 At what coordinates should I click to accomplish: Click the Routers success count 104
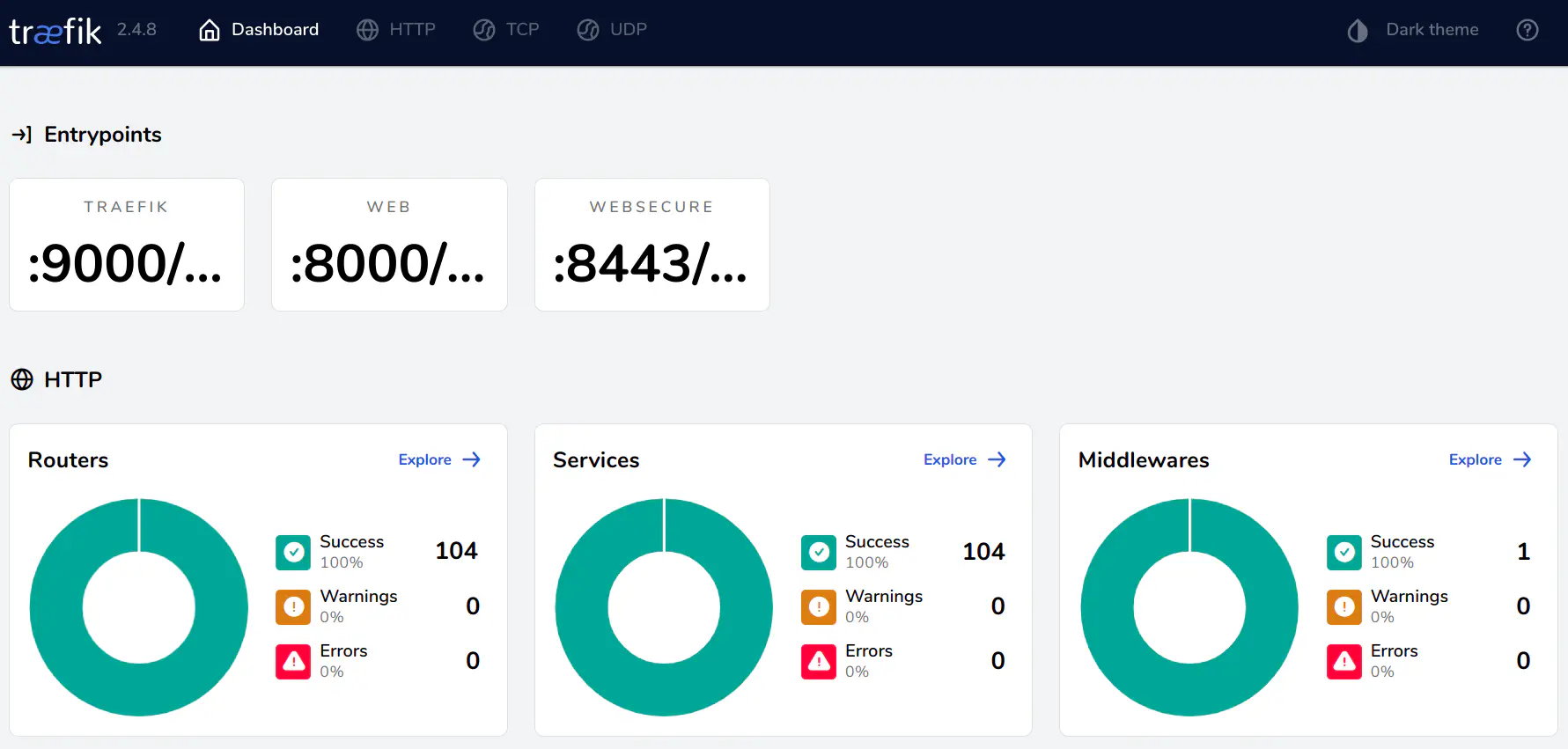pos(457,551)
